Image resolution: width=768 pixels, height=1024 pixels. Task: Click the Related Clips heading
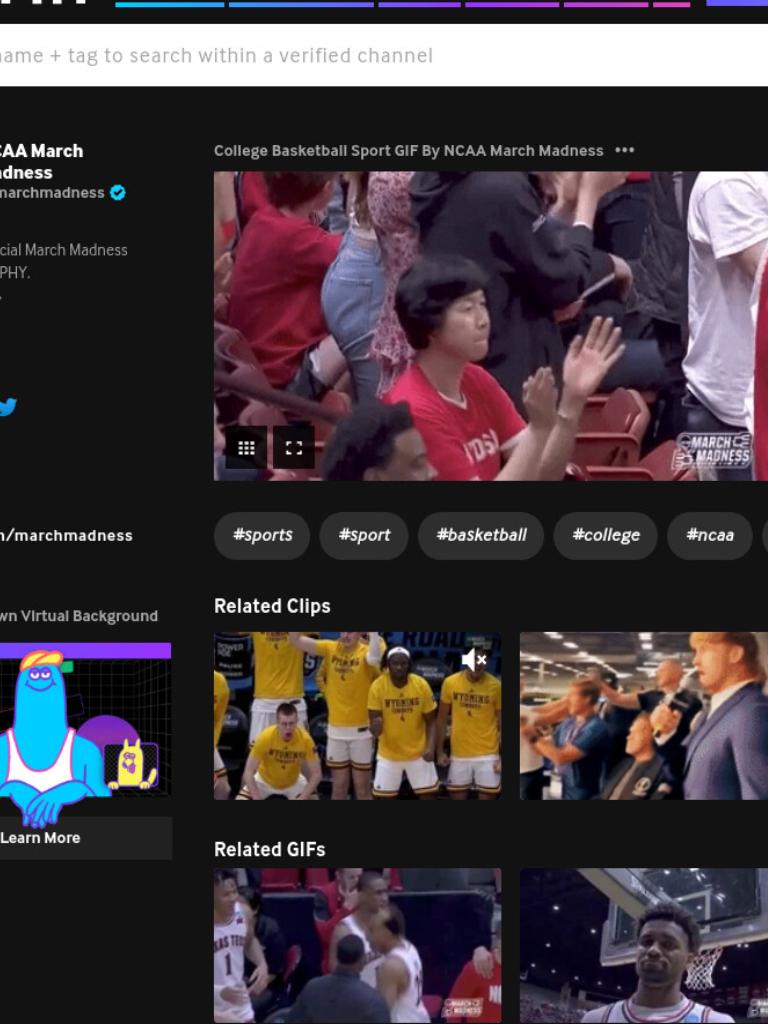(272, 606)
